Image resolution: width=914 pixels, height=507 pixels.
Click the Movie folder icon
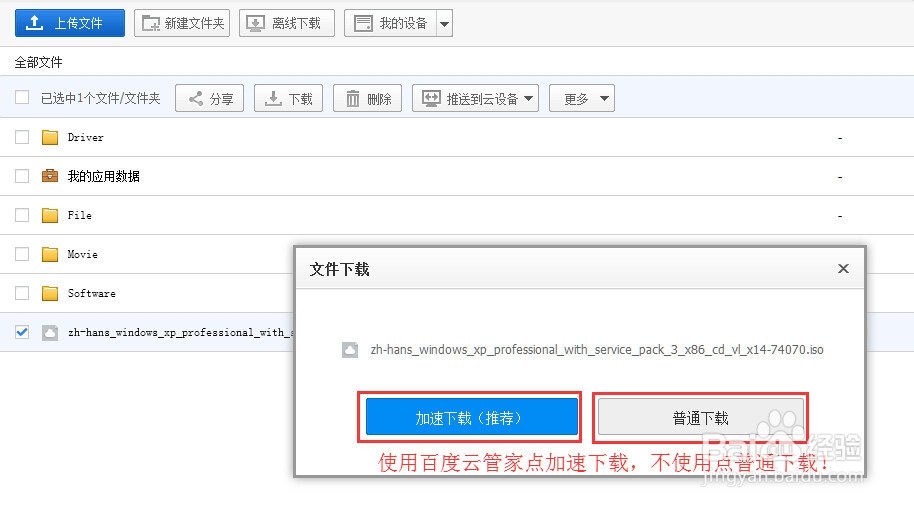pyautogui.click(x=50, y=254)
